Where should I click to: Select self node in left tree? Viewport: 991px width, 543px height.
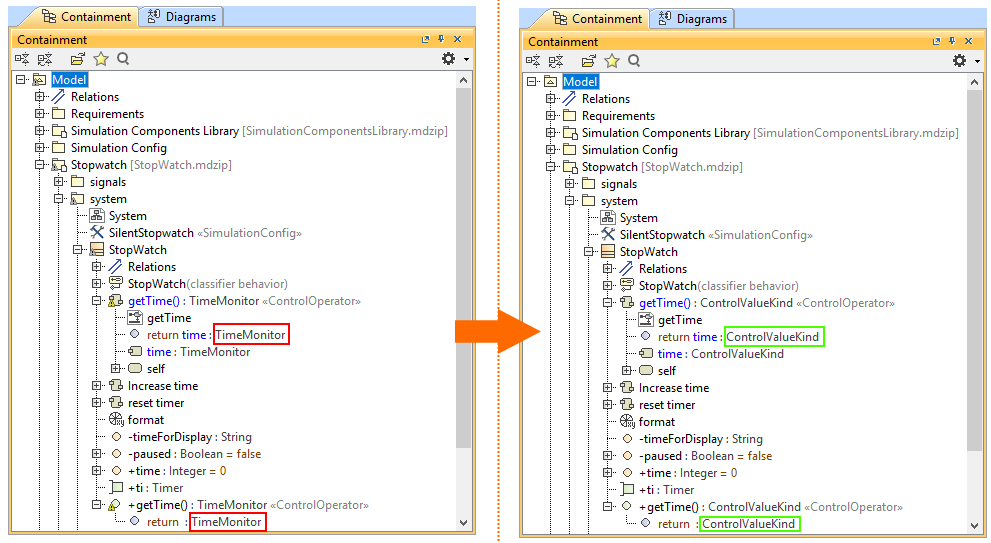[155, 369]
